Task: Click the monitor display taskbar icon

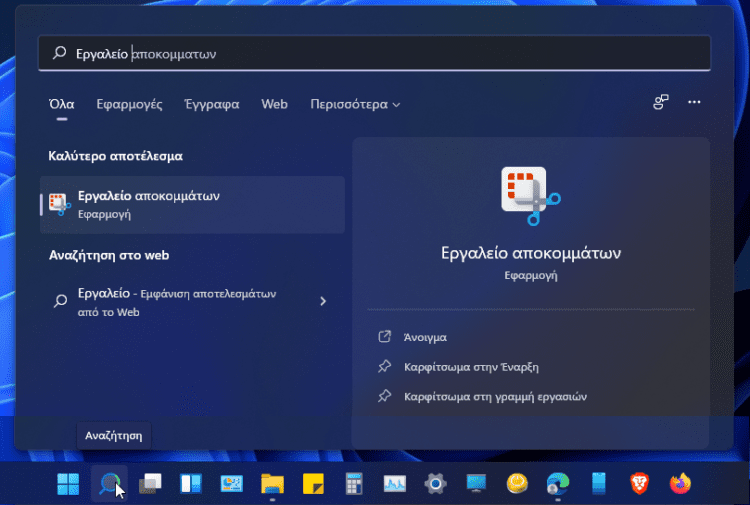Action: click(476, 484)
